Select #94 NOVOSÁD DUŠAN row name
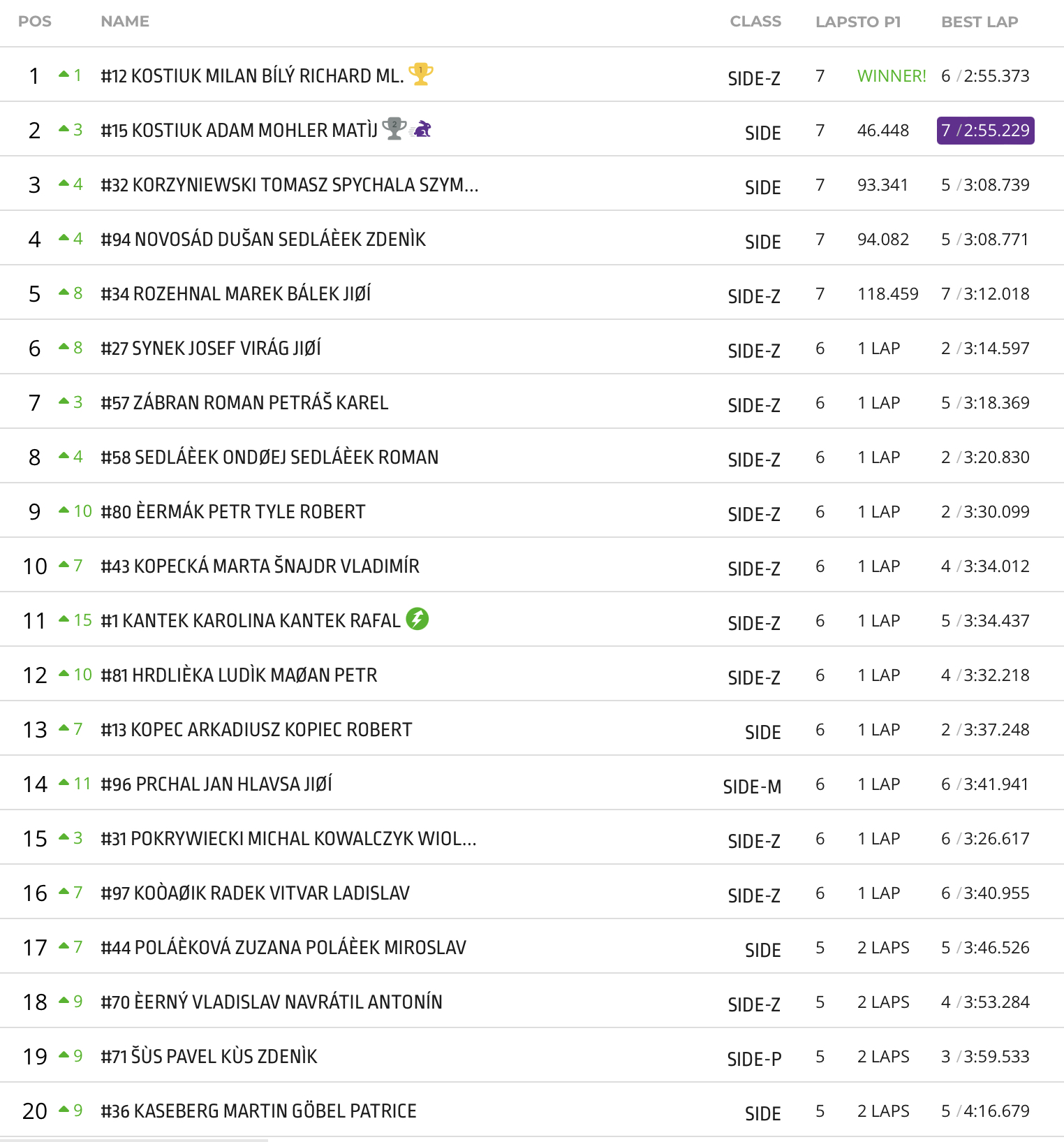This screenshot has height=1142, width=1064. (263, 239)
